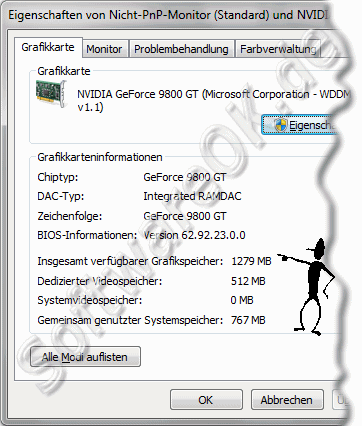Click the 1279 MB total memory value
362x426 pixels.
coord(251,261)
